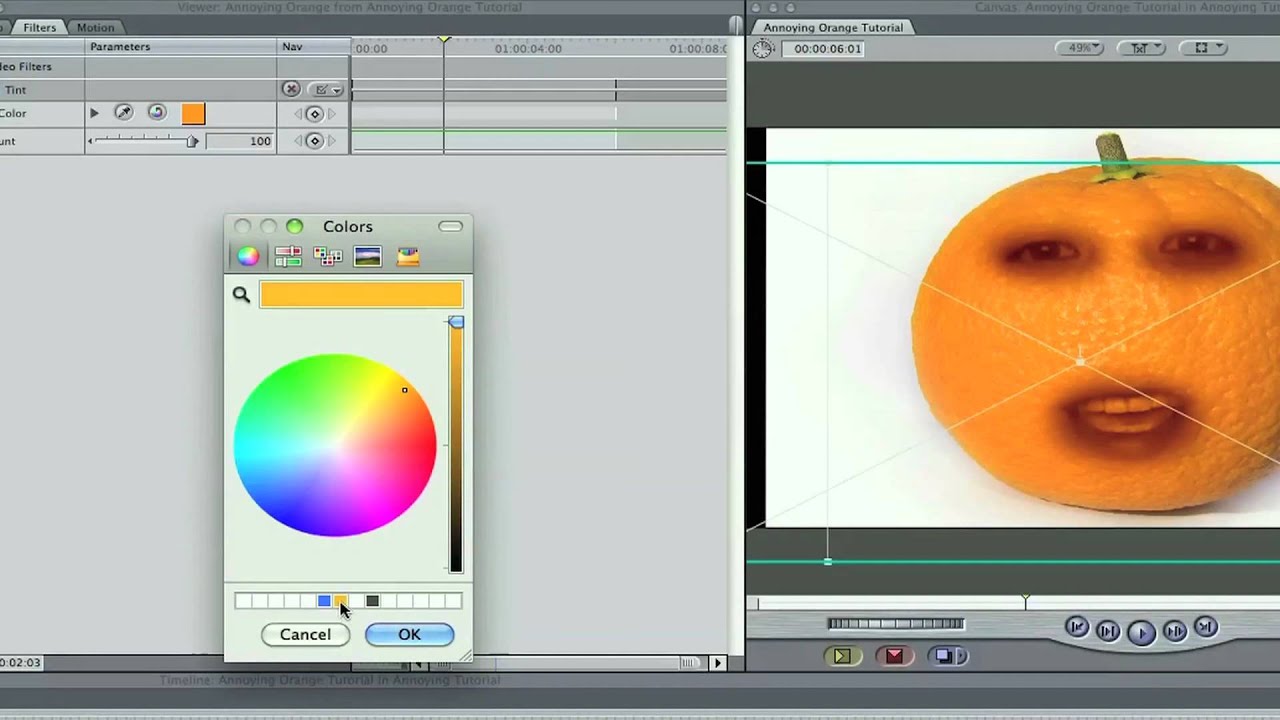Go to next Amount keyframe
The image size is (1280, 720).
(332, 141)
